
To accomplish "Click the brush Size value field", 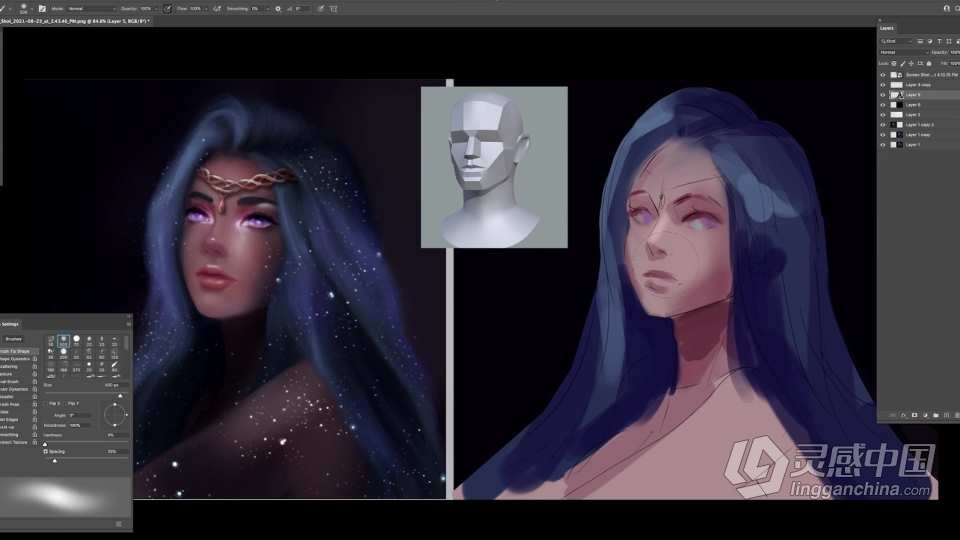I will 115,385.
